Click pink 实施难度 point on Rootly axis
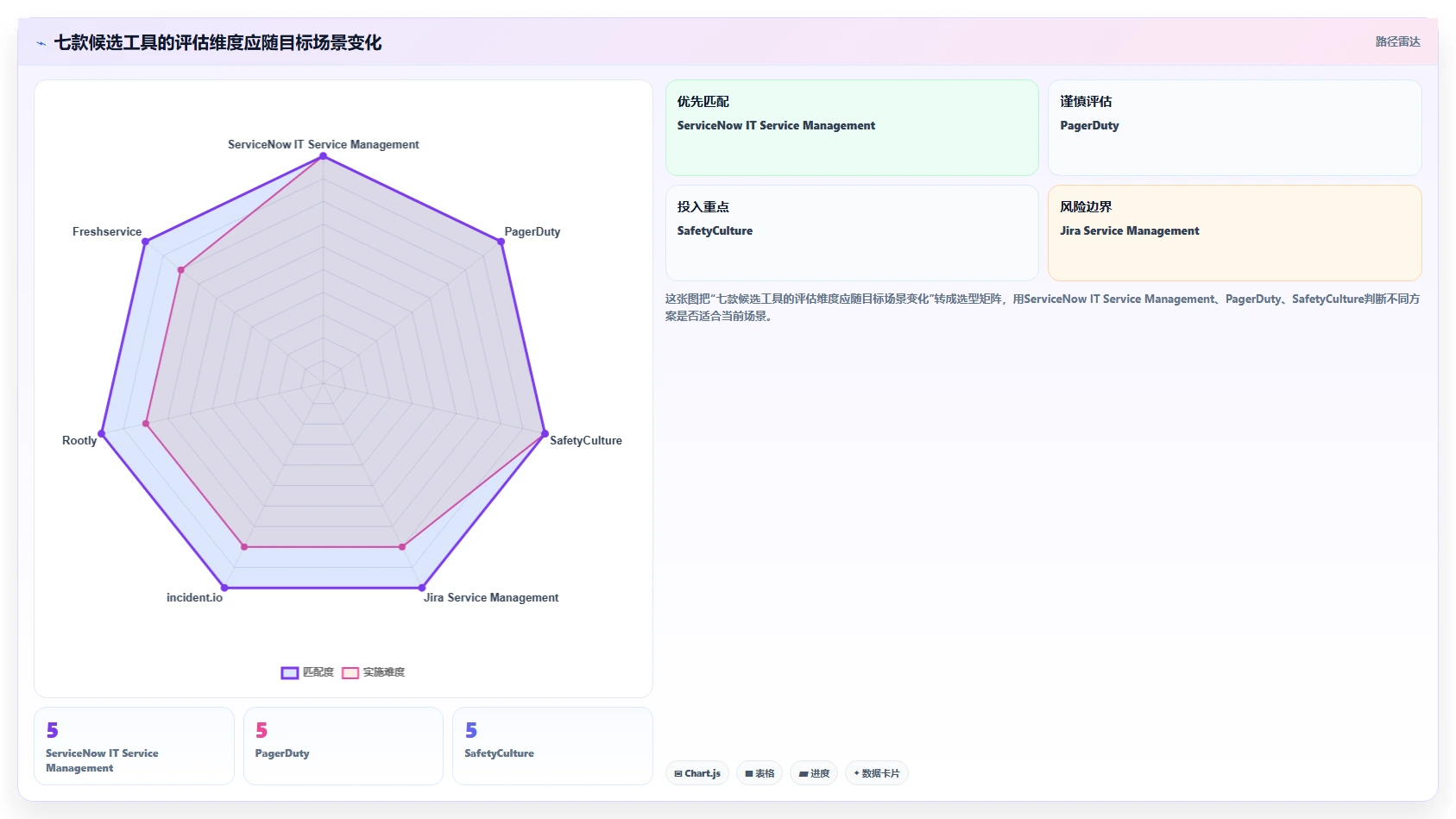Image resolution: width=1456 pixels, height=819 pixels. click(x=146, y=424)
